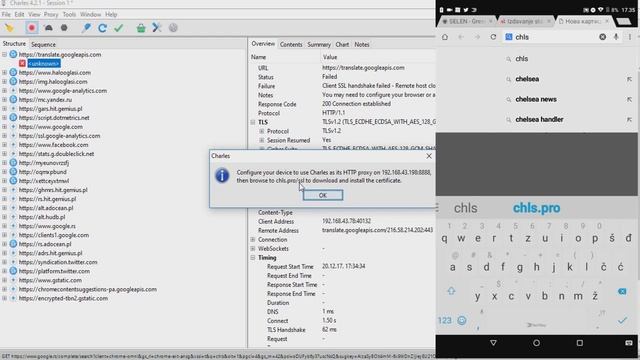Close the Charles dialog with X
This screenshot has width=640, height=360.
(429, 156)
